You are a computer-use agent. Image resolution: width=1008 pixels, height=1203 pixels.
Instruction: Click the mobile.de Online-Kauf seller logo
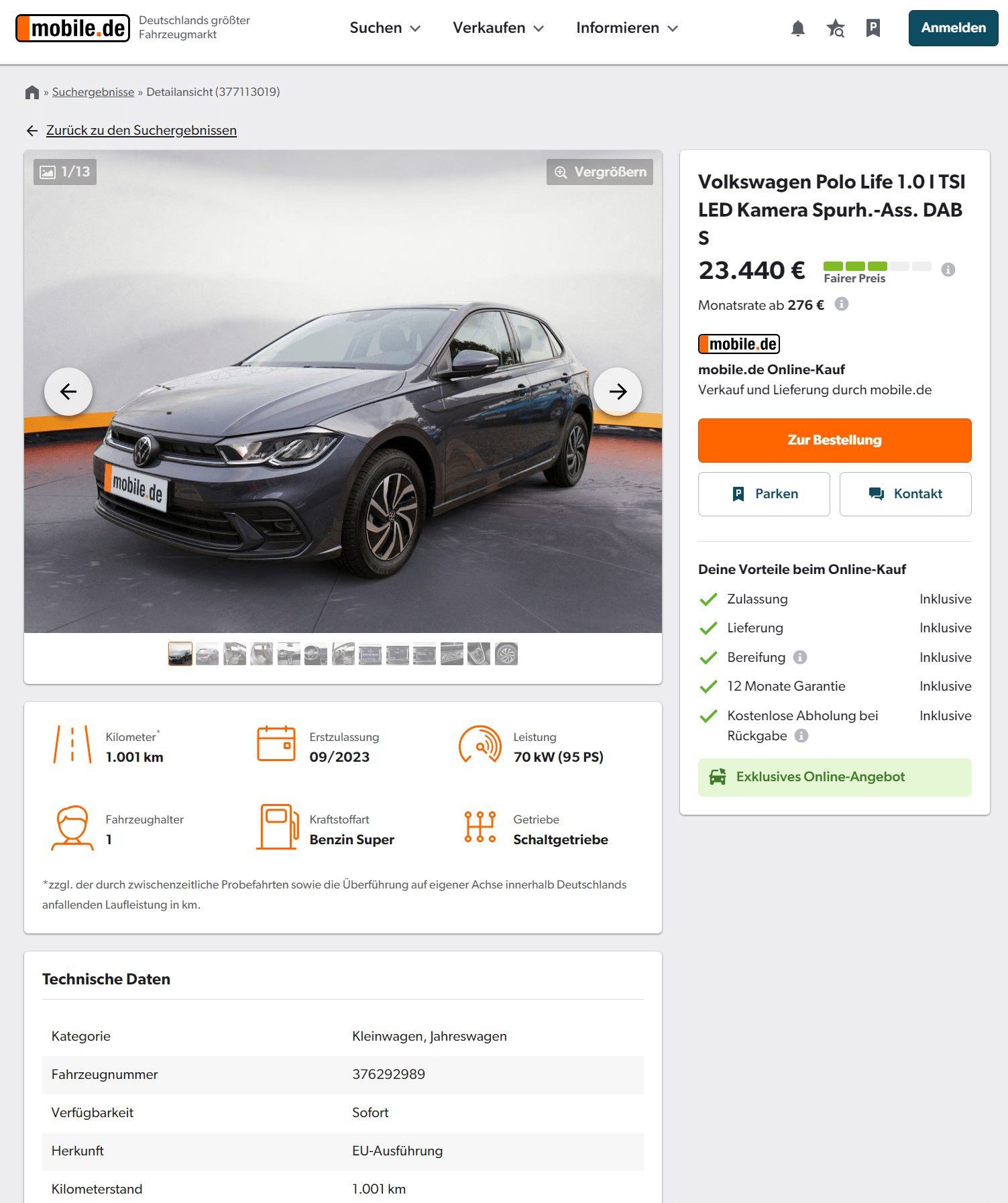tap(739, 344)
